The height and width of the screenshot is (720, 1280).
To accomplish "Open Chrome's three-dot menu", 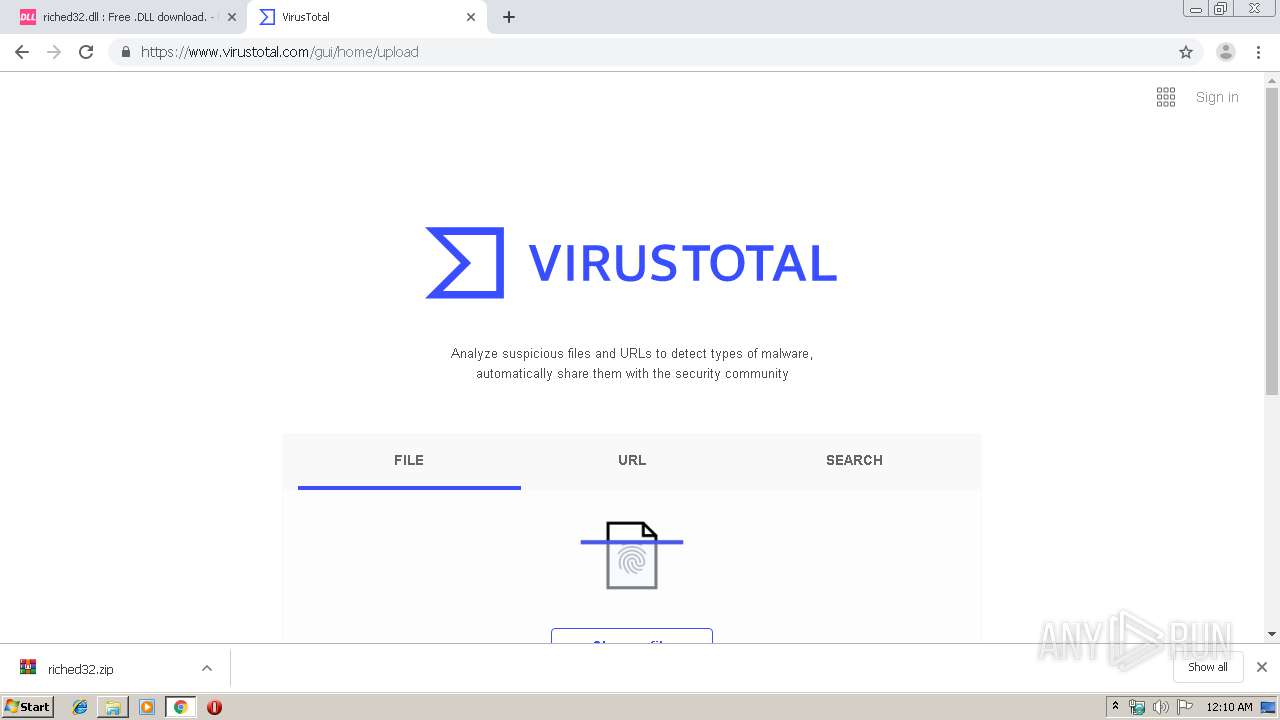I will [1258, 52].
